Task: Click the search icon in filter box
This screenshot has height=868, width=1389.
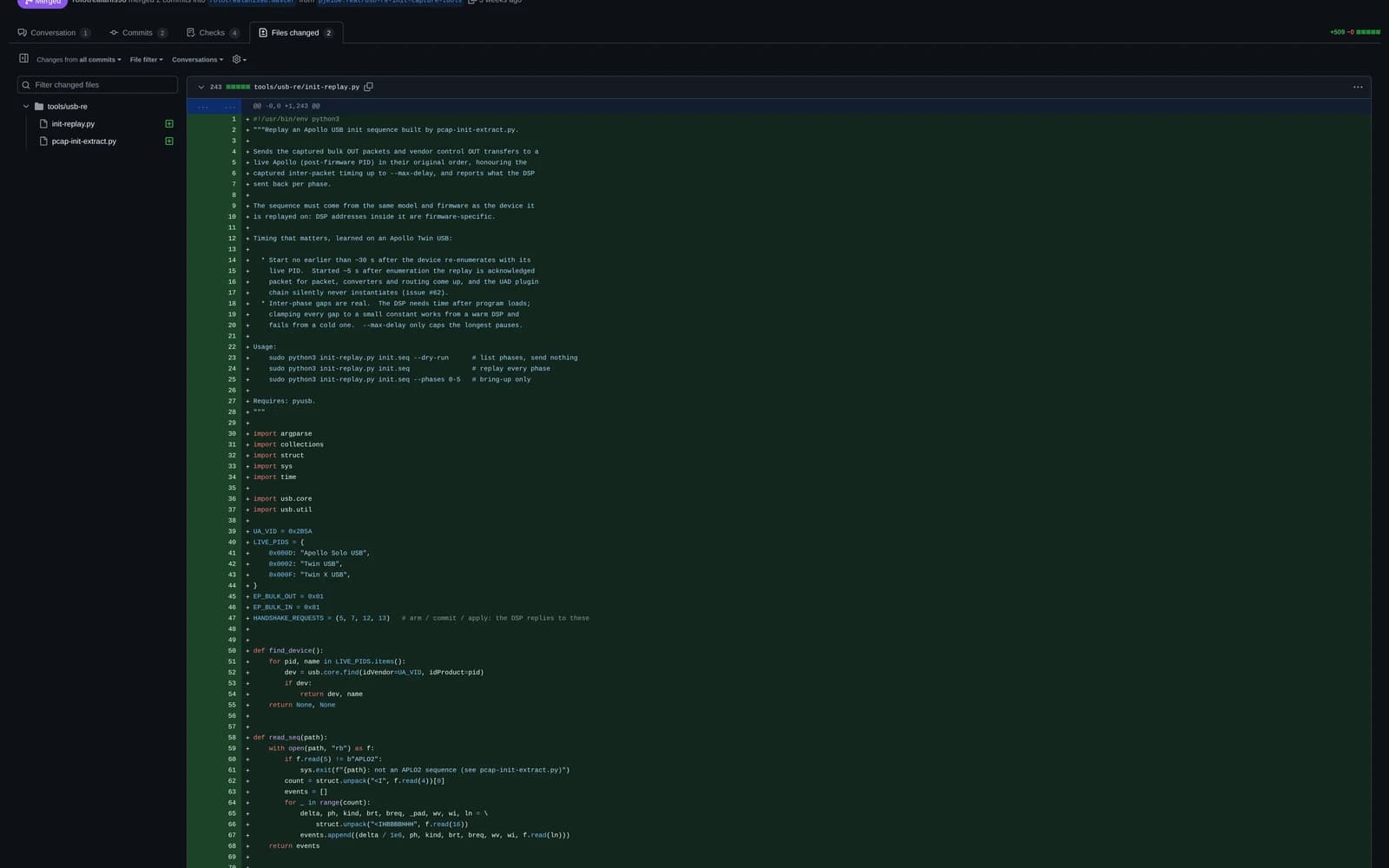Action: pos(26,85)
